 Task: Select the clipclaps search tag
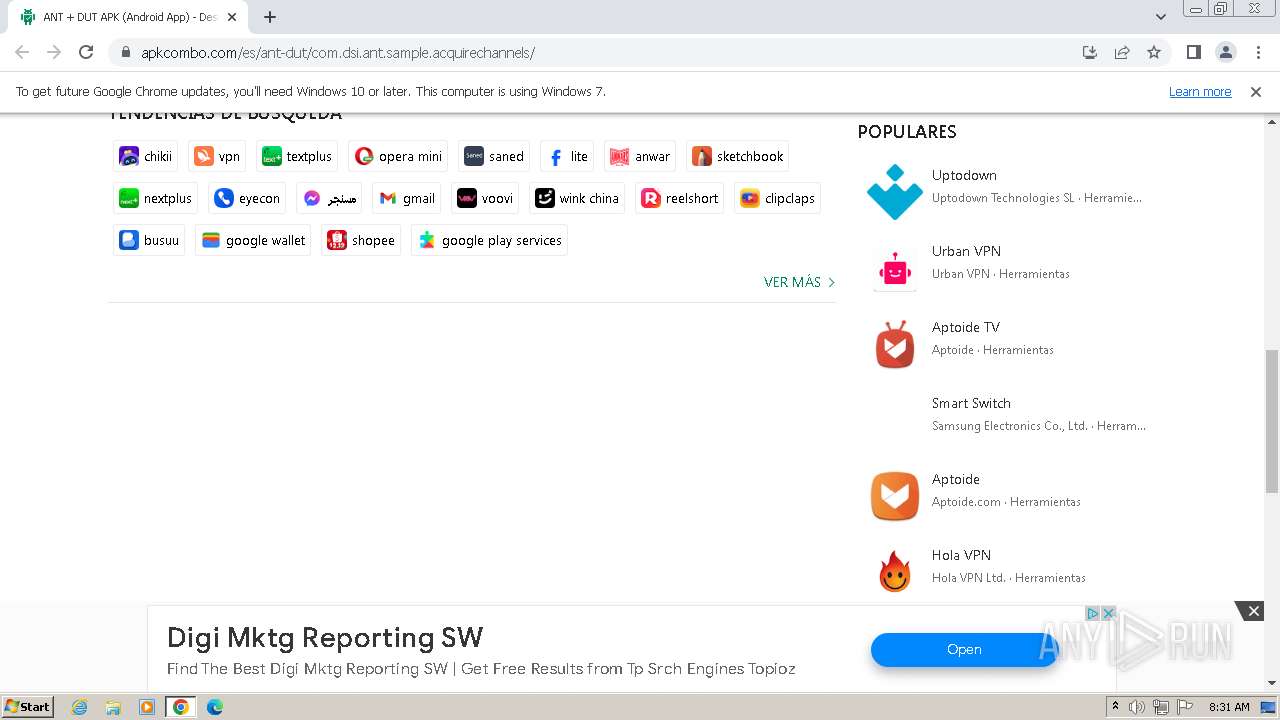[x=777, y=198]
